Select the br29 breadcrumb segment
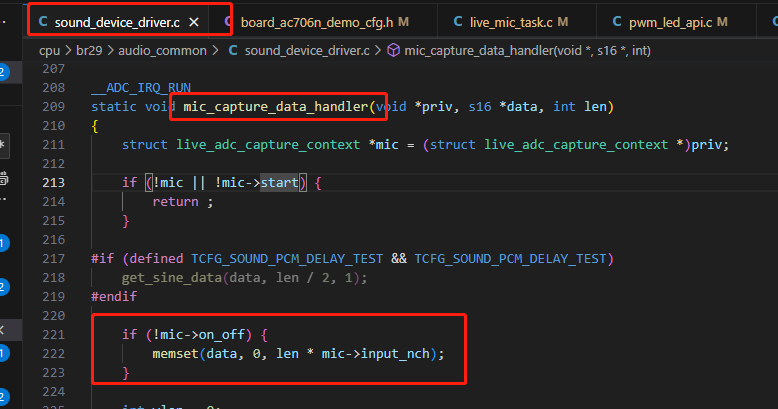778x409 pixels. 89,51
